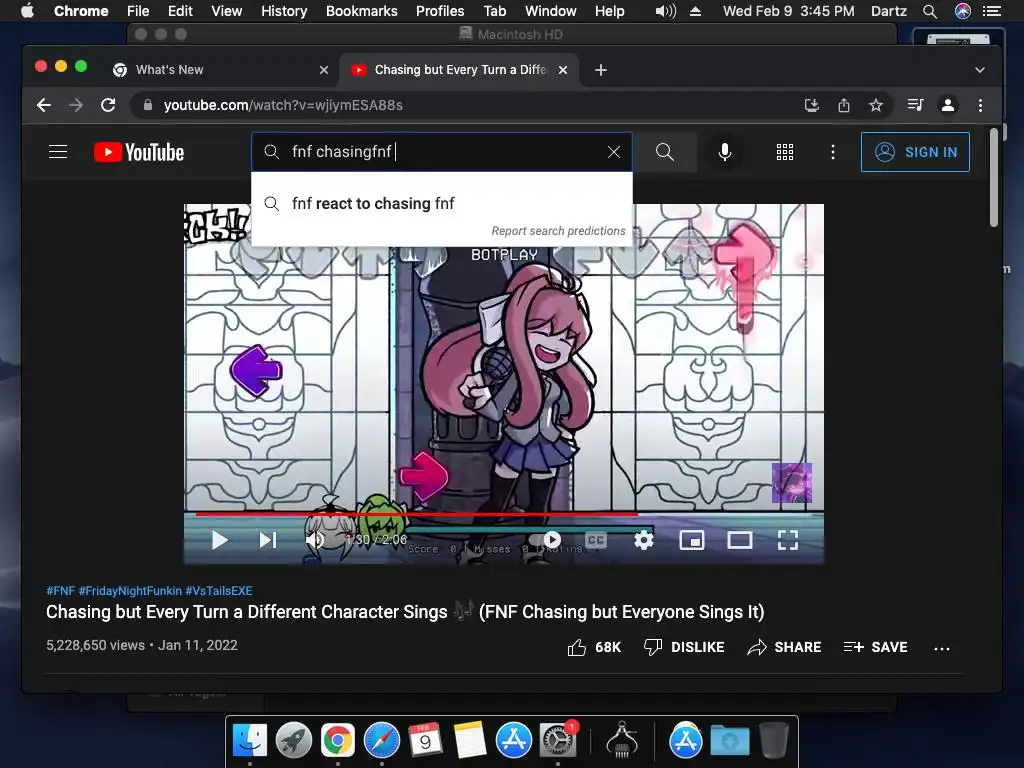Click the address bar URL

click(283, 105)
